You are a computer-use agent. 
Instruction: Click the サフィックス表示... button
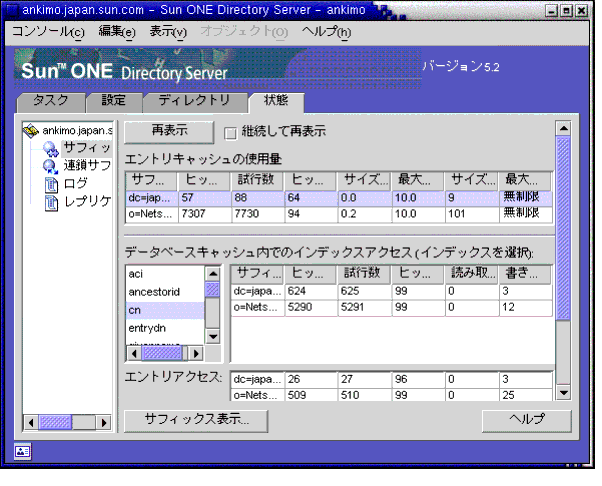196,420
